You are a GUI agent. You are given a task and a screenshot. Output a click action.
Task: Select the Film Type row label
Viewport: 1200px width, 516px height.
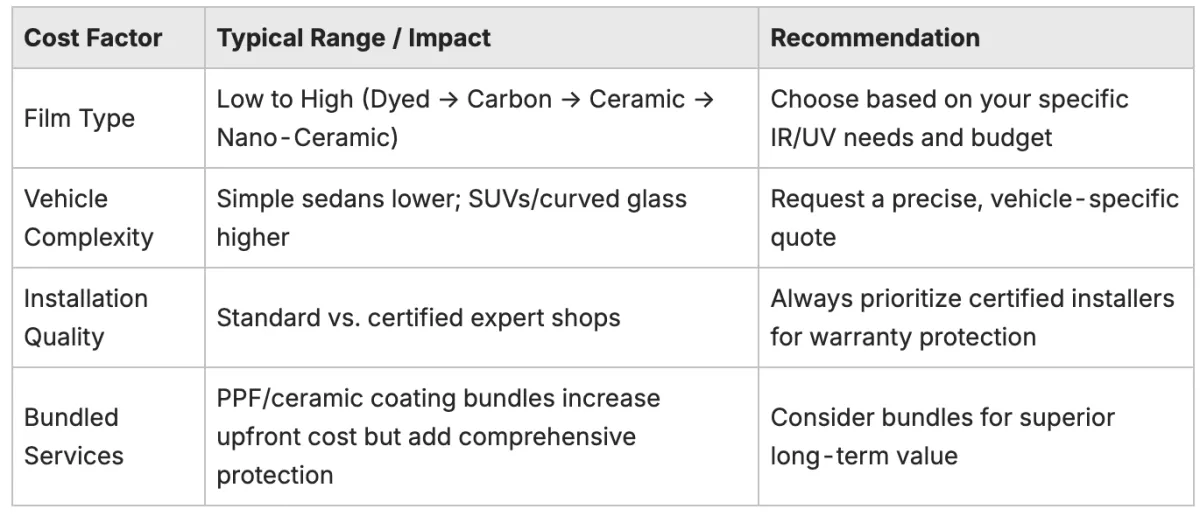coord(79,118)
